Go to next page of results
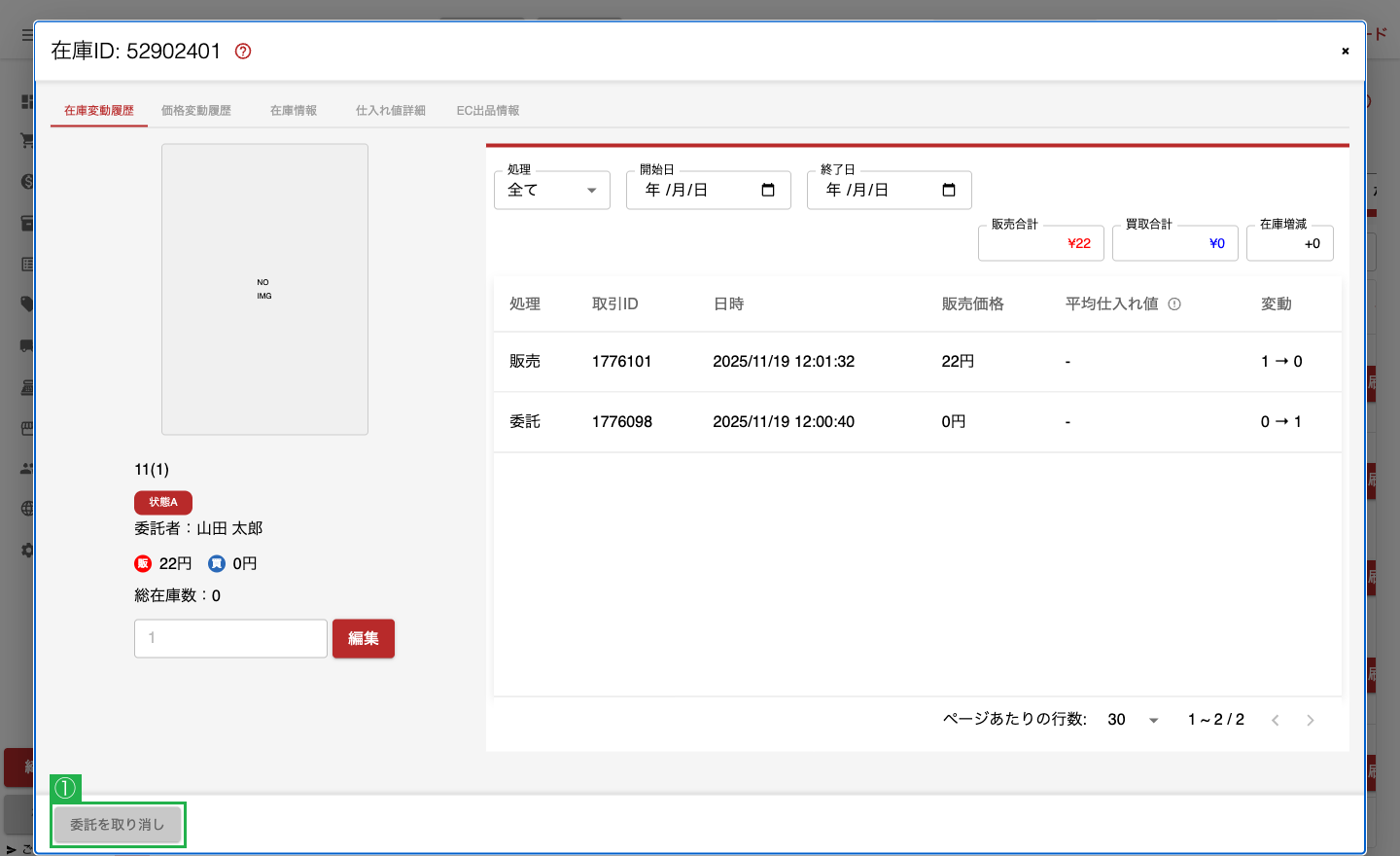The height and width of the screenshot is (856, 1400). (x=1311, y=720)
